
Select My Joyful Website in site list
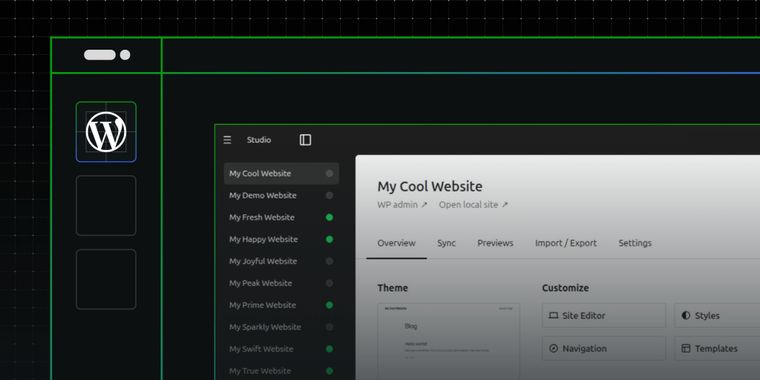point(281,261)
